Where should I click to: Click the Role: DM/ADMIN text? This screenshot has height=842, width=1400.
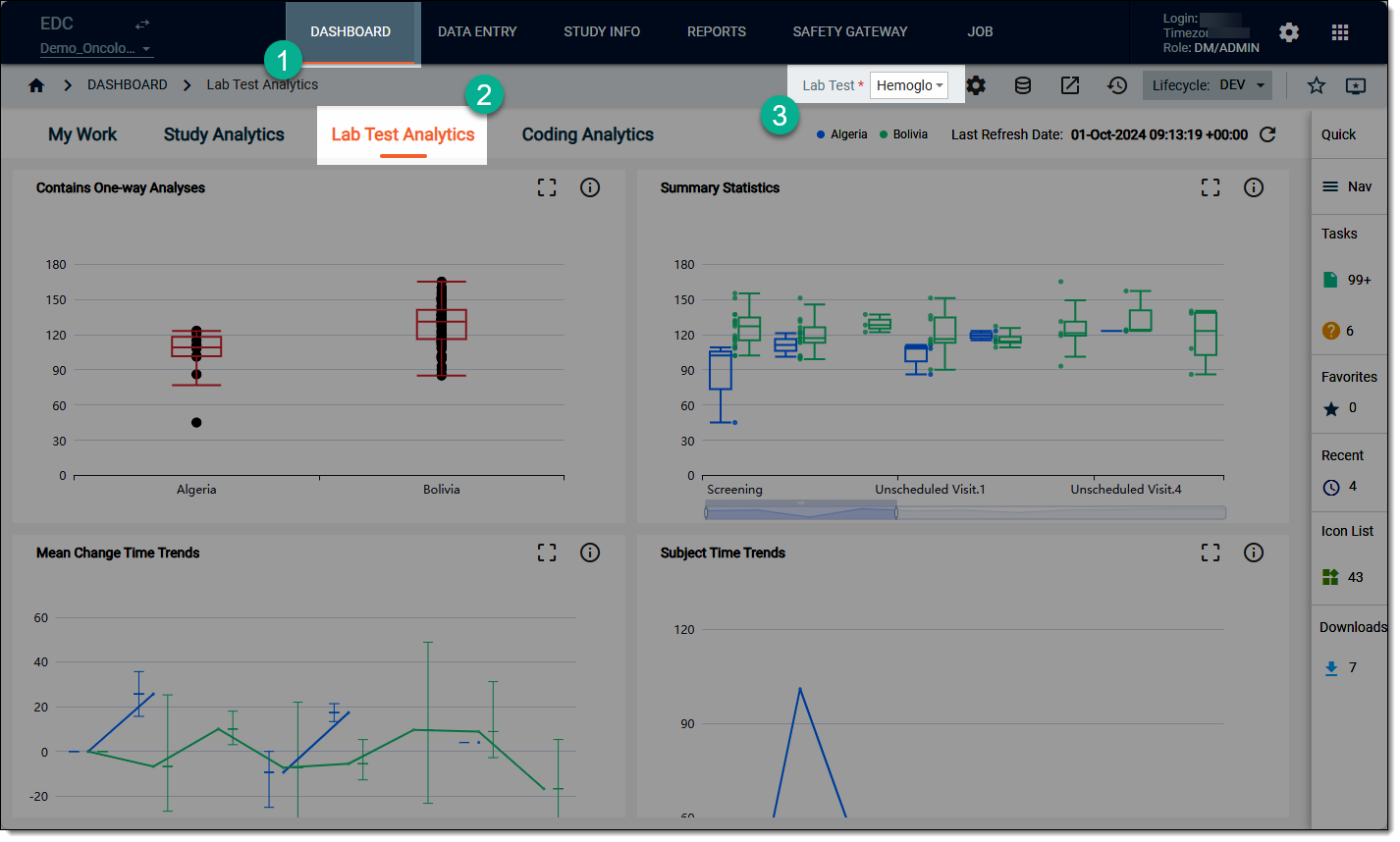tap(1212, 48)
